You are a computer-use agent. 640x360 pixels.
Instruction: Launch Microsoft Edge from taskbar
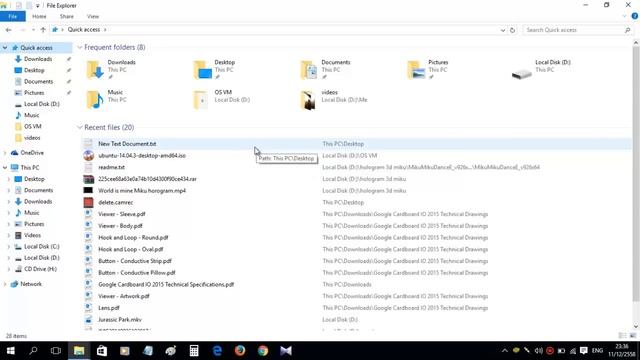tap(217, 351)
